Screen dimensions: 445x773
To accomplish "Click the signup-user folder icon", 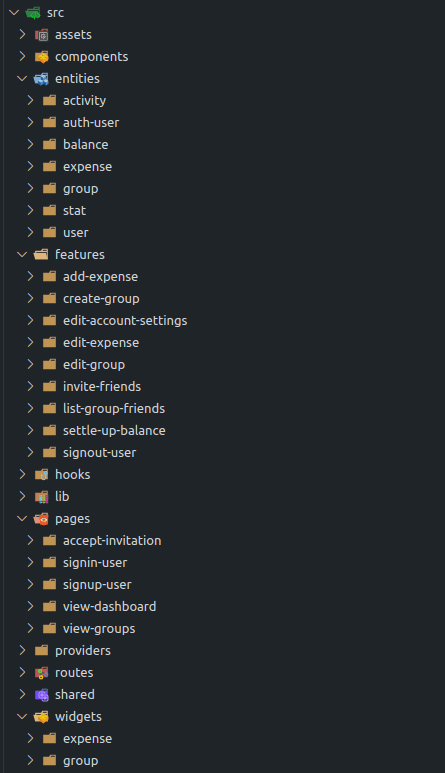I will tap(49, 585).
